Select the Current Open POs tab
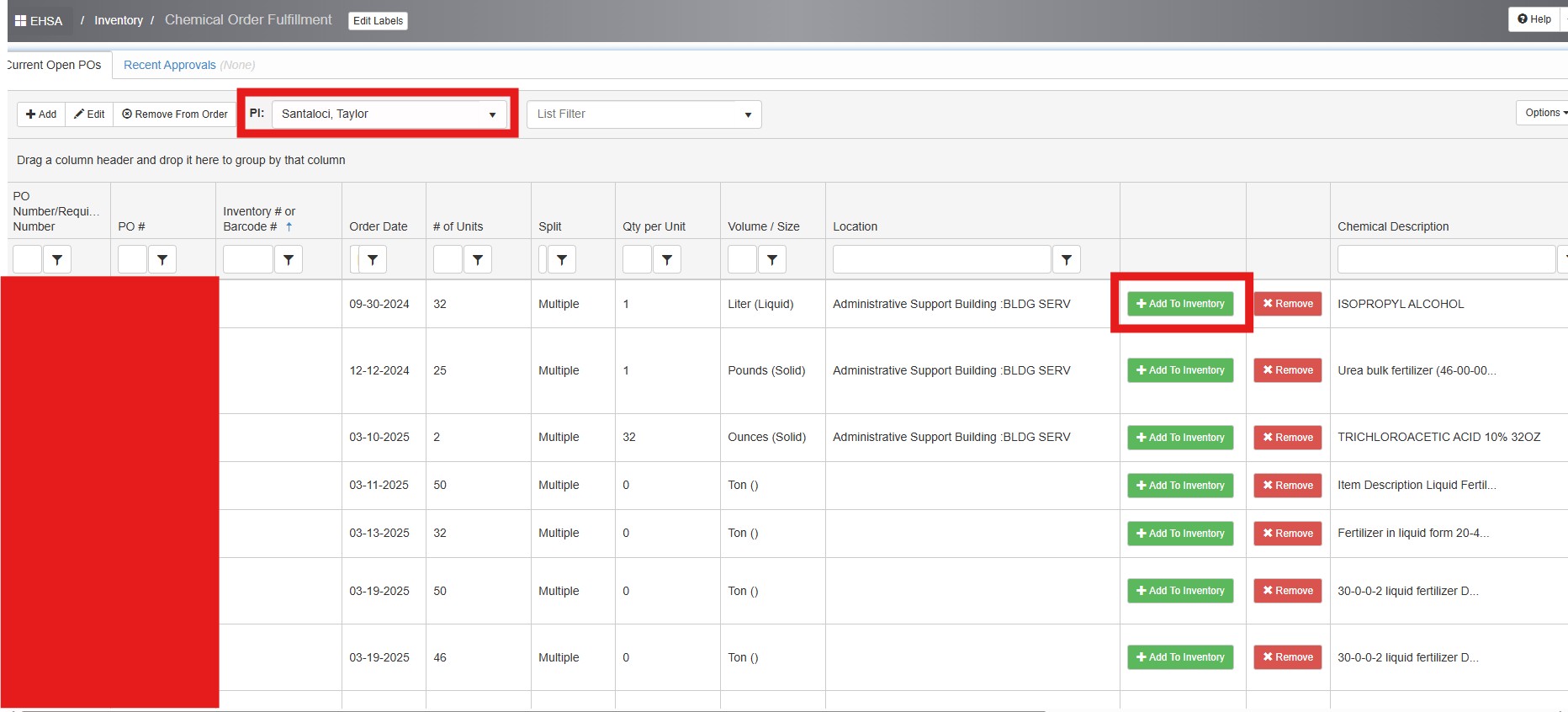Viewport: 1568px width, 712px height. (x=54, y=65)
